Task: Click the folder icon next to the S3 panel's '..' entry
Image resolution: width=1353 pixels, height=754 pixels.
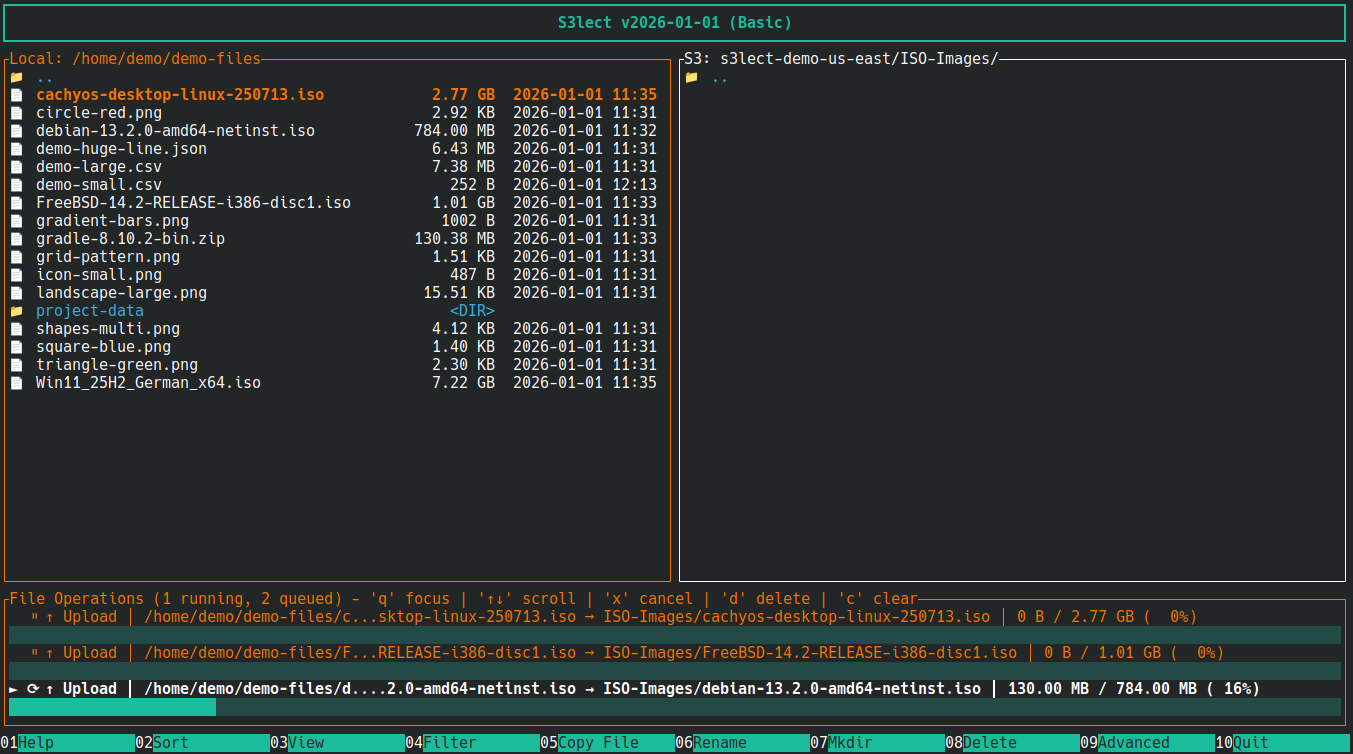Action: (693, 76)
